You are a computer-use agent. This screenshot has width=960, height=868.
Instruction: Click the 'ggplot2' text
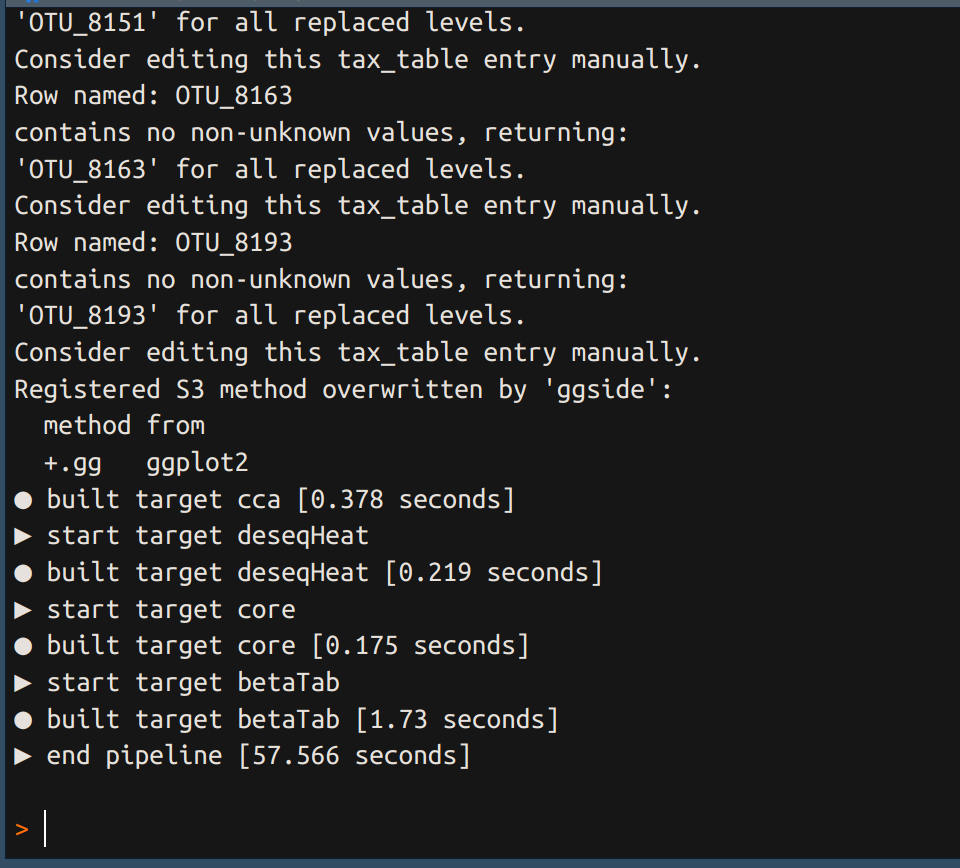(x=197, y=462)
